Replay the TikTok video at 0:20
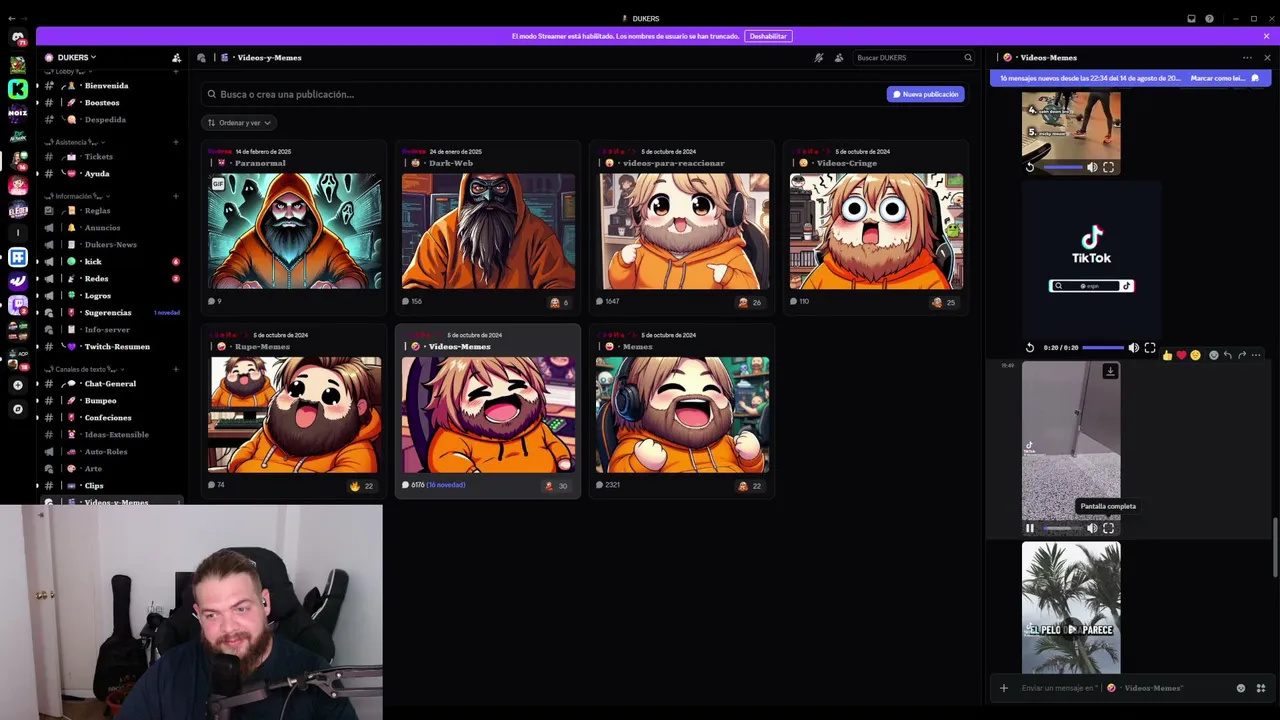Image resolution: width=1280 pixels, height=720 pixels. (1030, 348)
